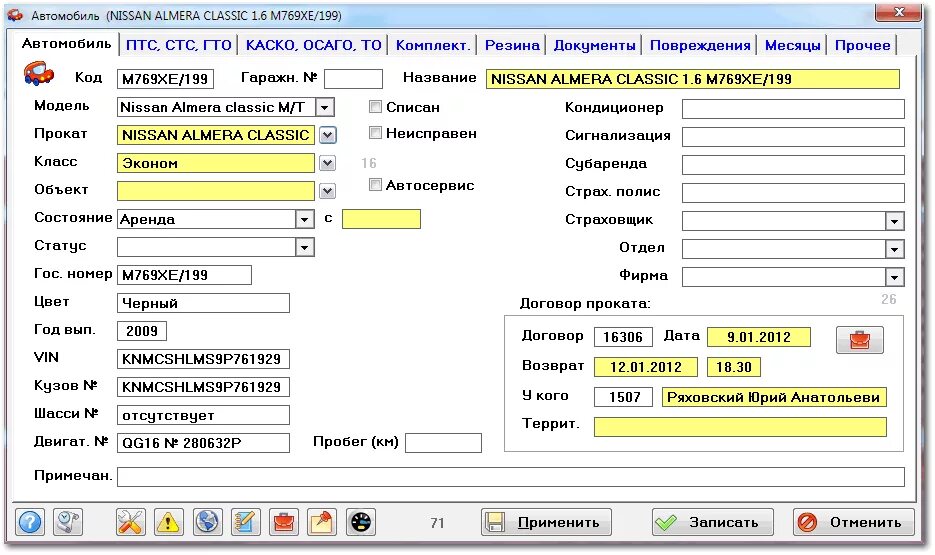Viewport: 935px width, 555px height.
Task: Click the red car icon beside Код
Action: [x=39, y=73]
